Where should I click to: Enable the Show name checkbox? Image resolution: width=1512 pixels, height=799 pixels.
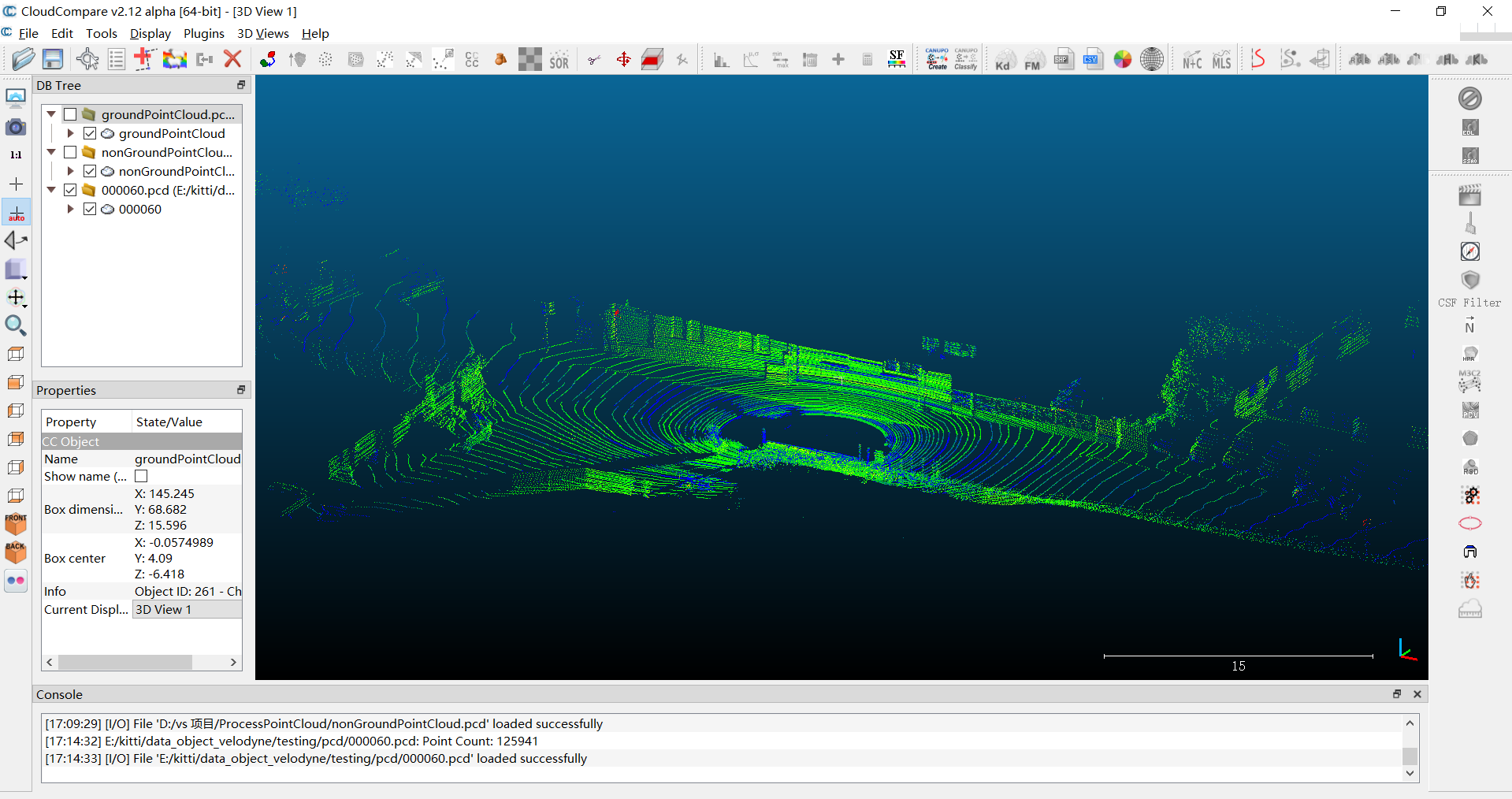click(141, 476)
